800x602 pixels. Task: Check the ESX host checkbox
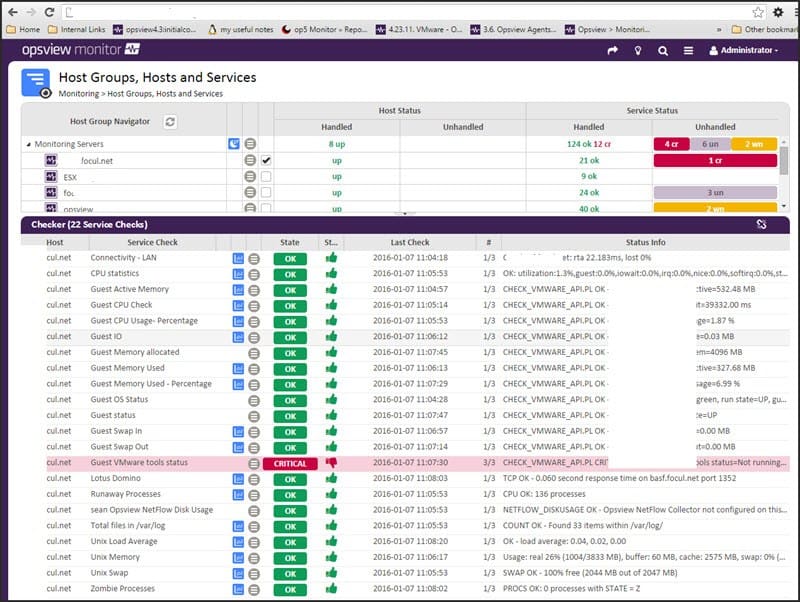point(266,177)
